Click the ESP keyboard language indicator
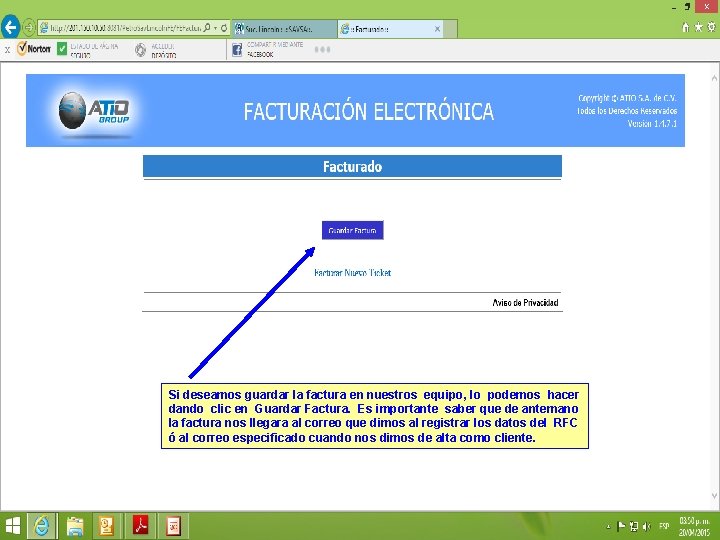 pyautogui.click(x=664, y=526)
